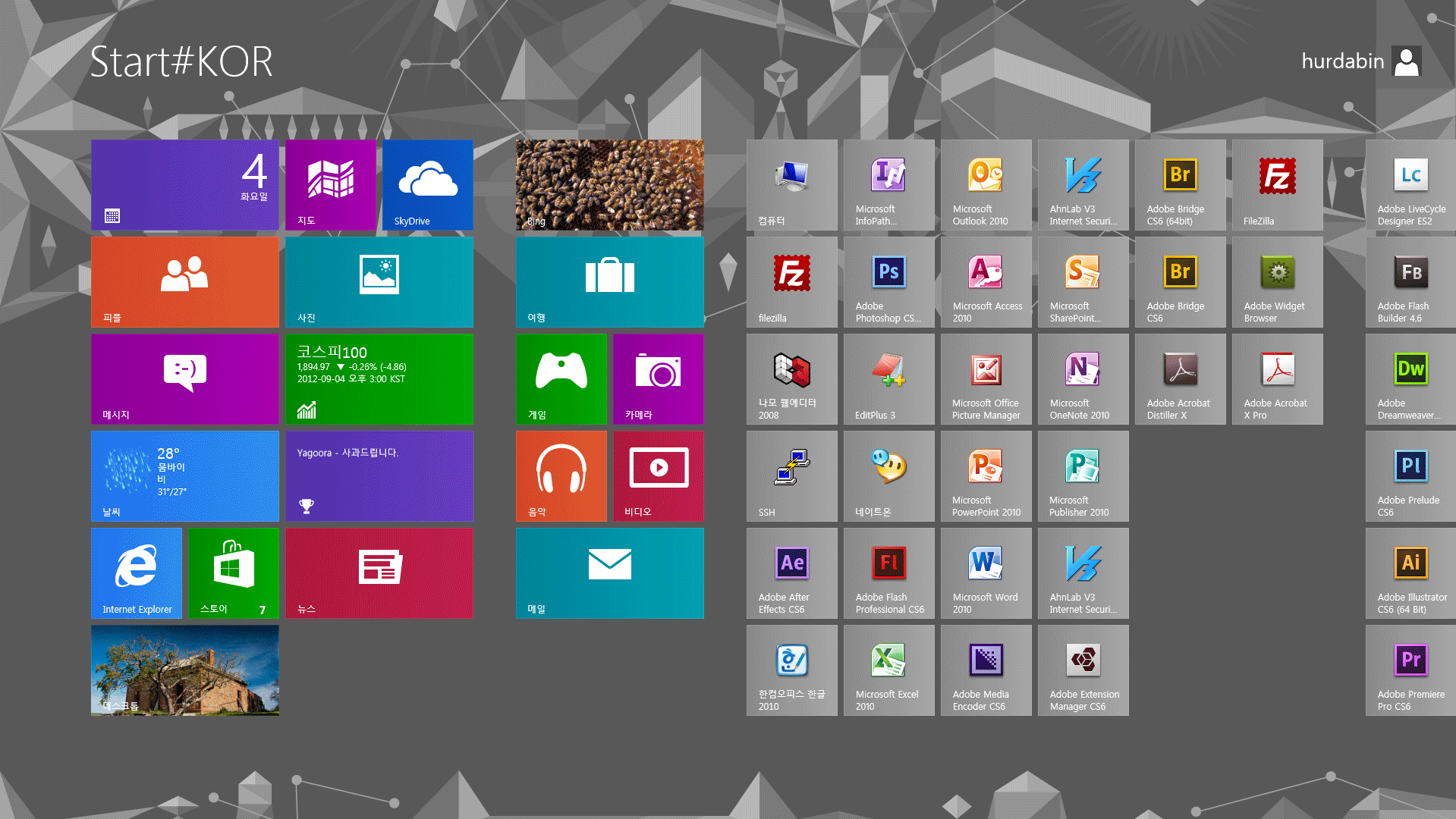The width and height of the screenshot is (1456, 819).
Task: Open the calendar tile showing 4
Action: (x=184, y=184)
